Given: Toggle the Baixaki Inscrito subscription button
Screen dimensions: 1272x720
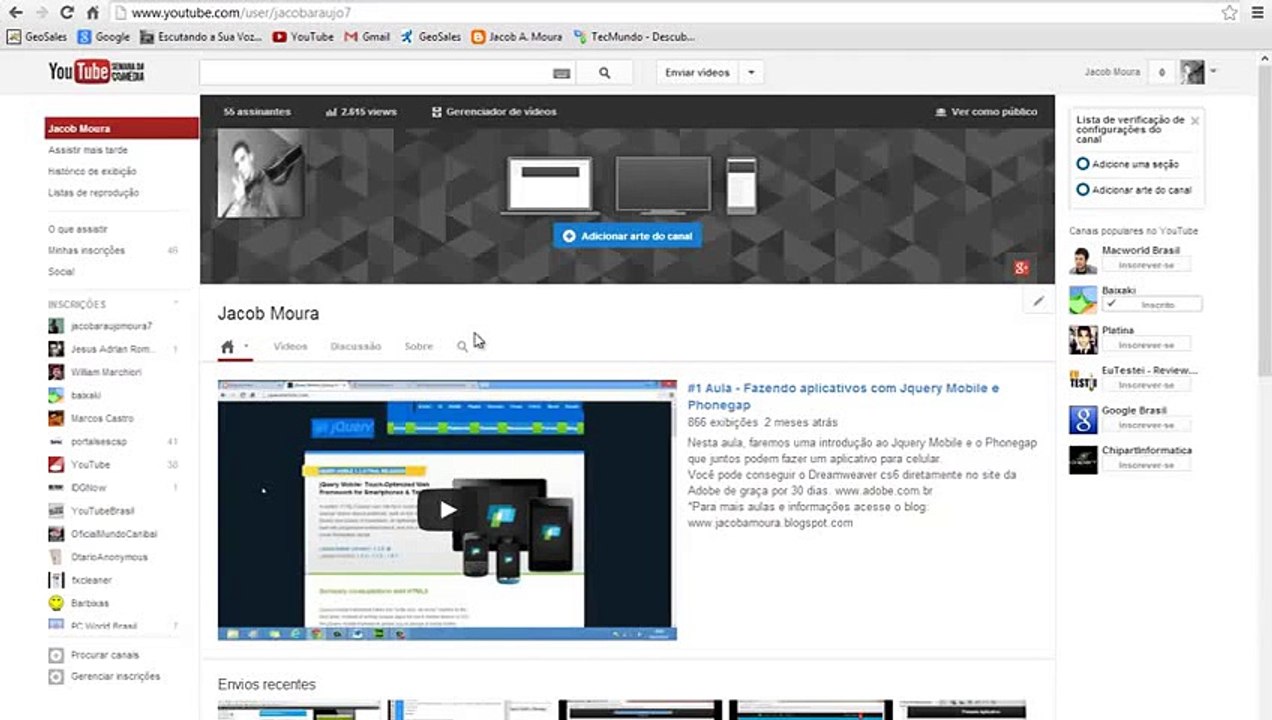Looking at the screenshot, I should [1151, 304].
